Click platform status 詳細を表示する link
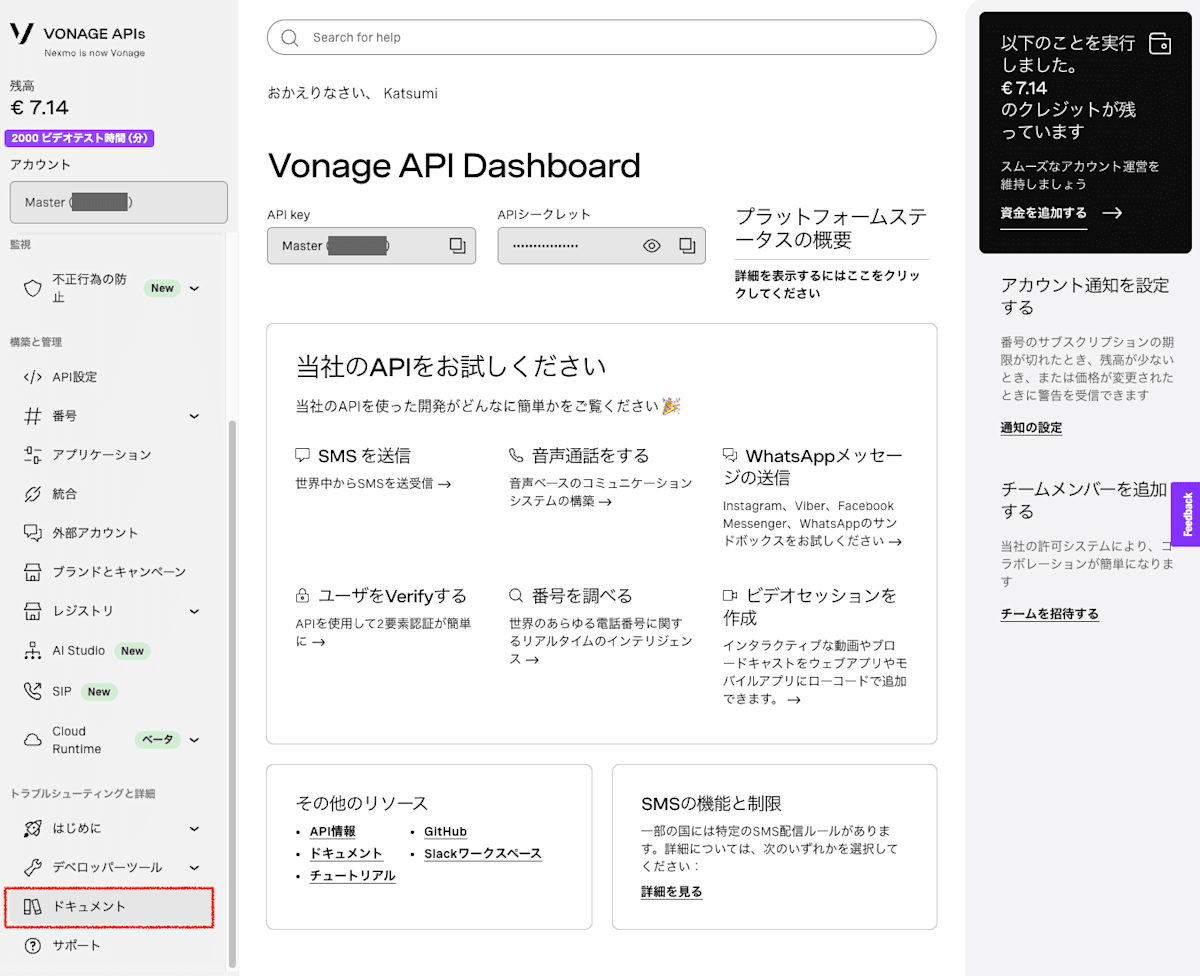Viewport: 1200px width, 976px height. click(x=827, y=284)
